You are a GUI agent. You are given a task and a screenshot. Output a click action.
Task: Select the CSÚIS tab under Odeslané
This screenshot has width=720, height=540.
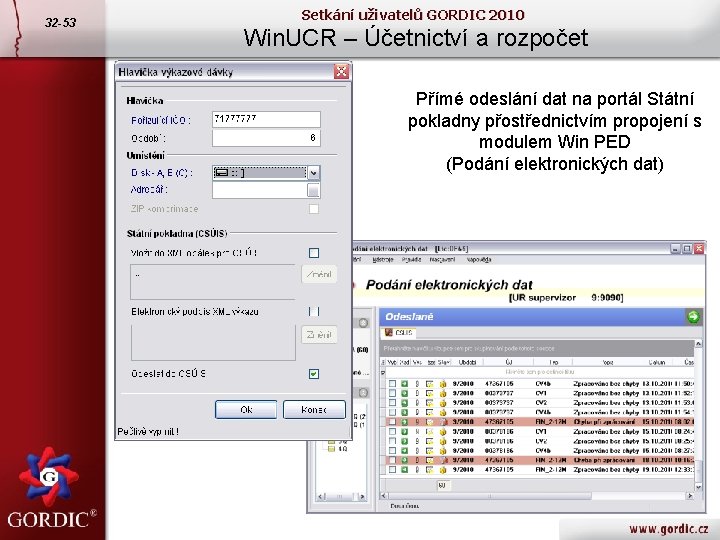(399, 332)
